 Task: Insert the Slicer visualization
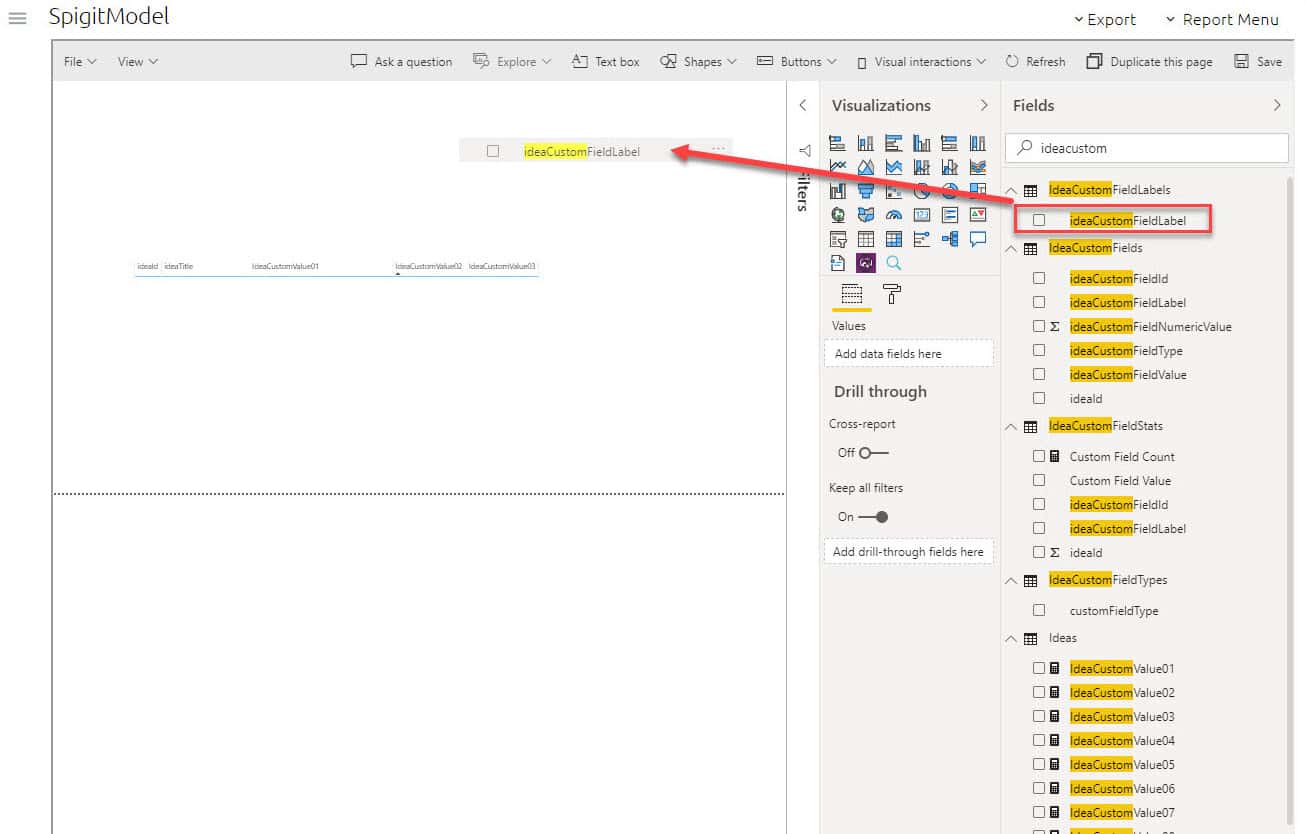(x=838, y=239)
